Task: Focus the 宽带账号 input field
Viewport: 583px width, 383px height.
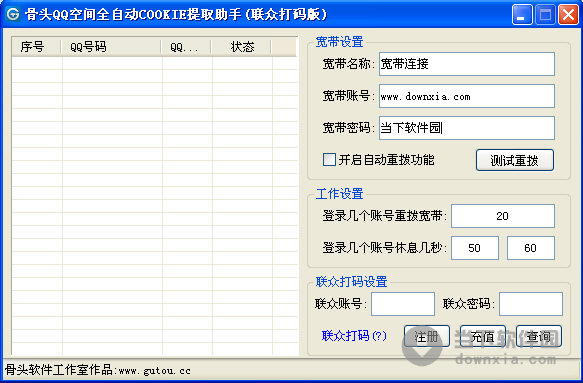Action: (467, 96)
